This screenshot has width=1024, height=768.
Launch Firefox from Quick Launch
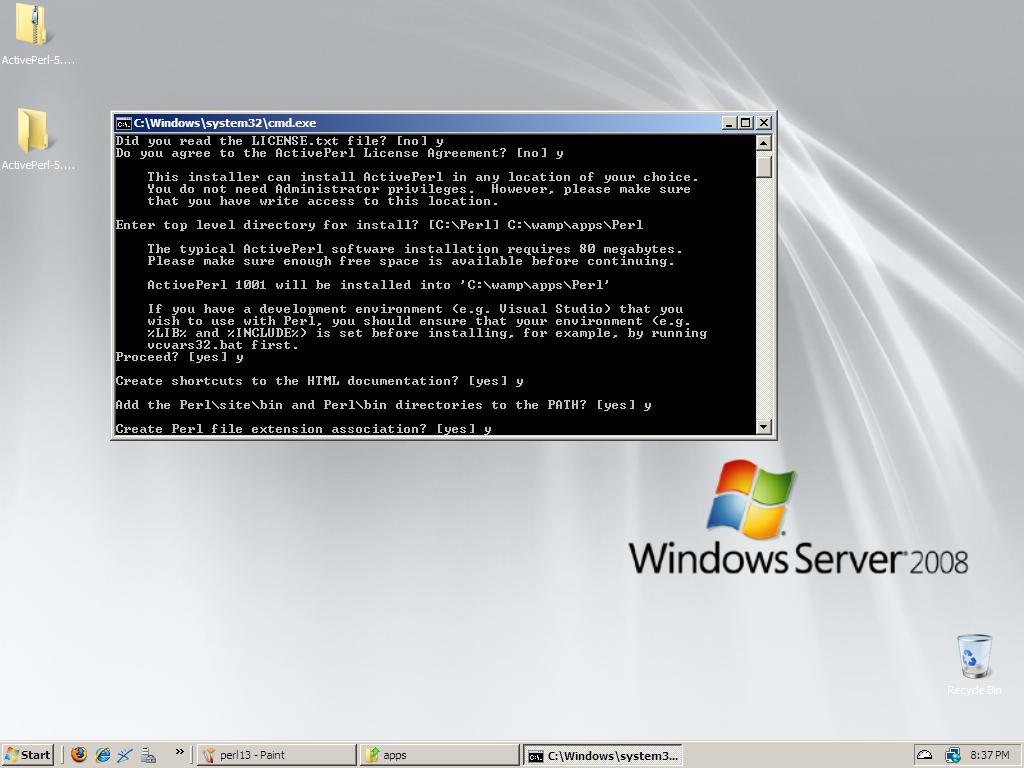click(x=79, y=755)
